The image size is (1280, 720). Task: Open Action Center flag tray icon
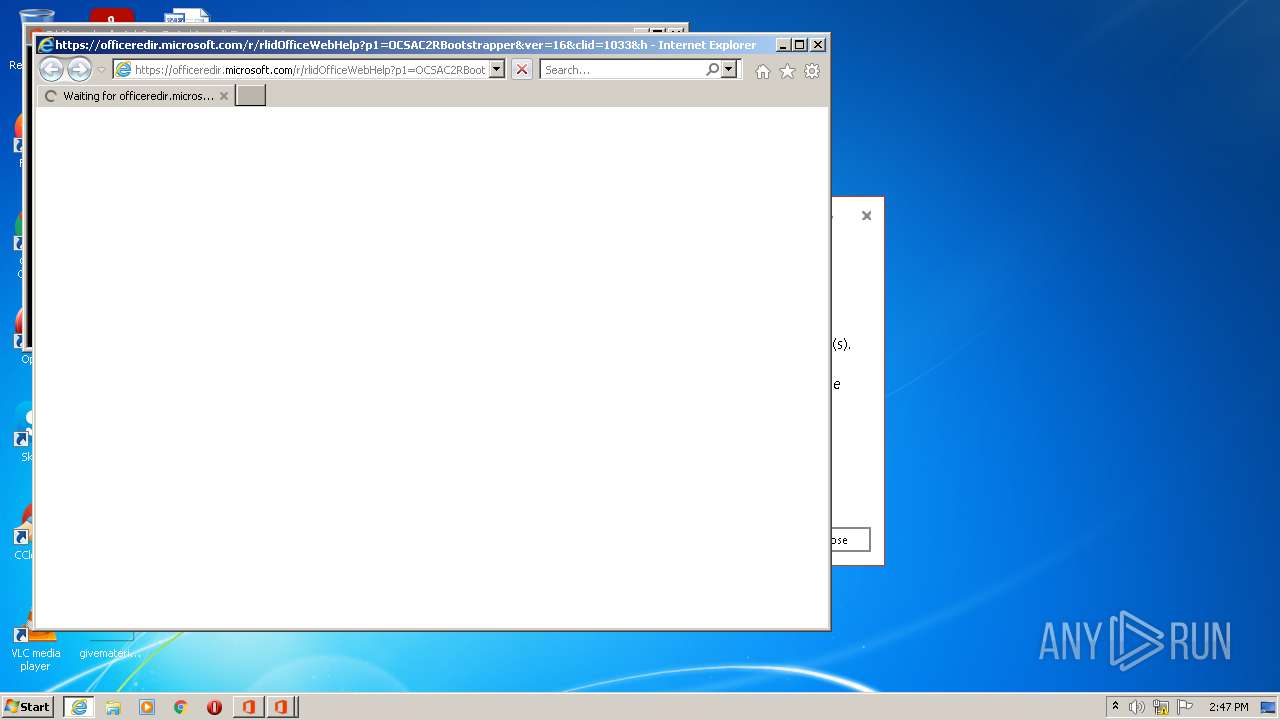click(1185, 707)
